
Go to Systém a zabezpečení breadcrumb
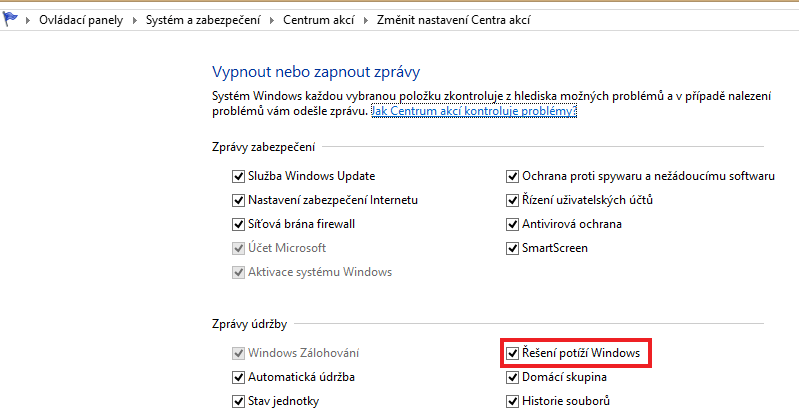tap(201, 20)
